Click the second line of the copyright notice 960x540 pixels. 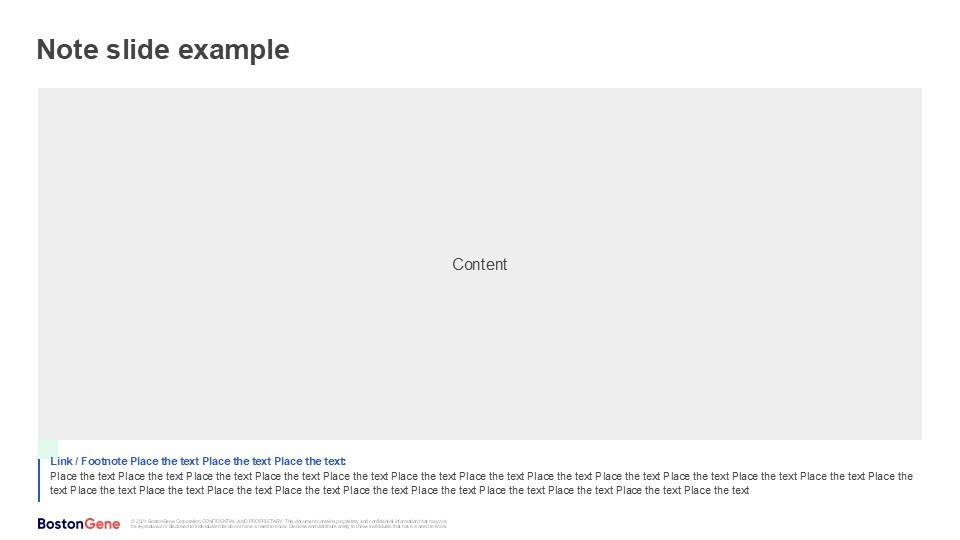click(289, 526)
